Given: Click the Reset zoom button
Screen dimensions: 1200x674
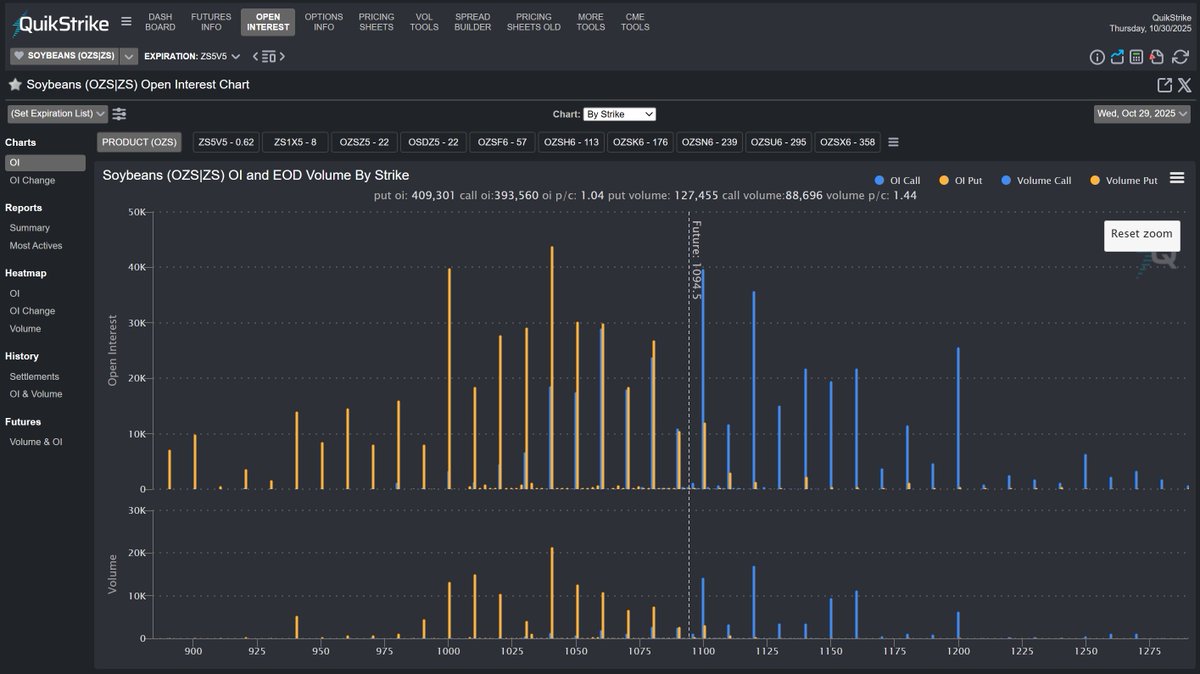Looking at the screenshot, I should pyautogui.click(x=1141, y=235).
